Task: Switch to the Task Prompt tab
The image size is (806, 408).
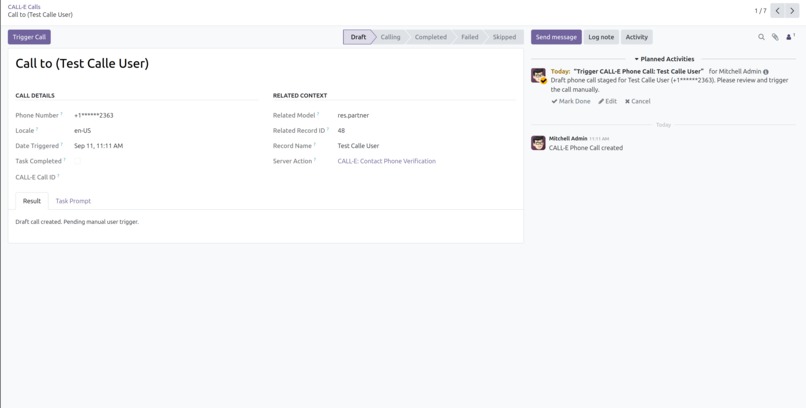Action: [73, 201]
